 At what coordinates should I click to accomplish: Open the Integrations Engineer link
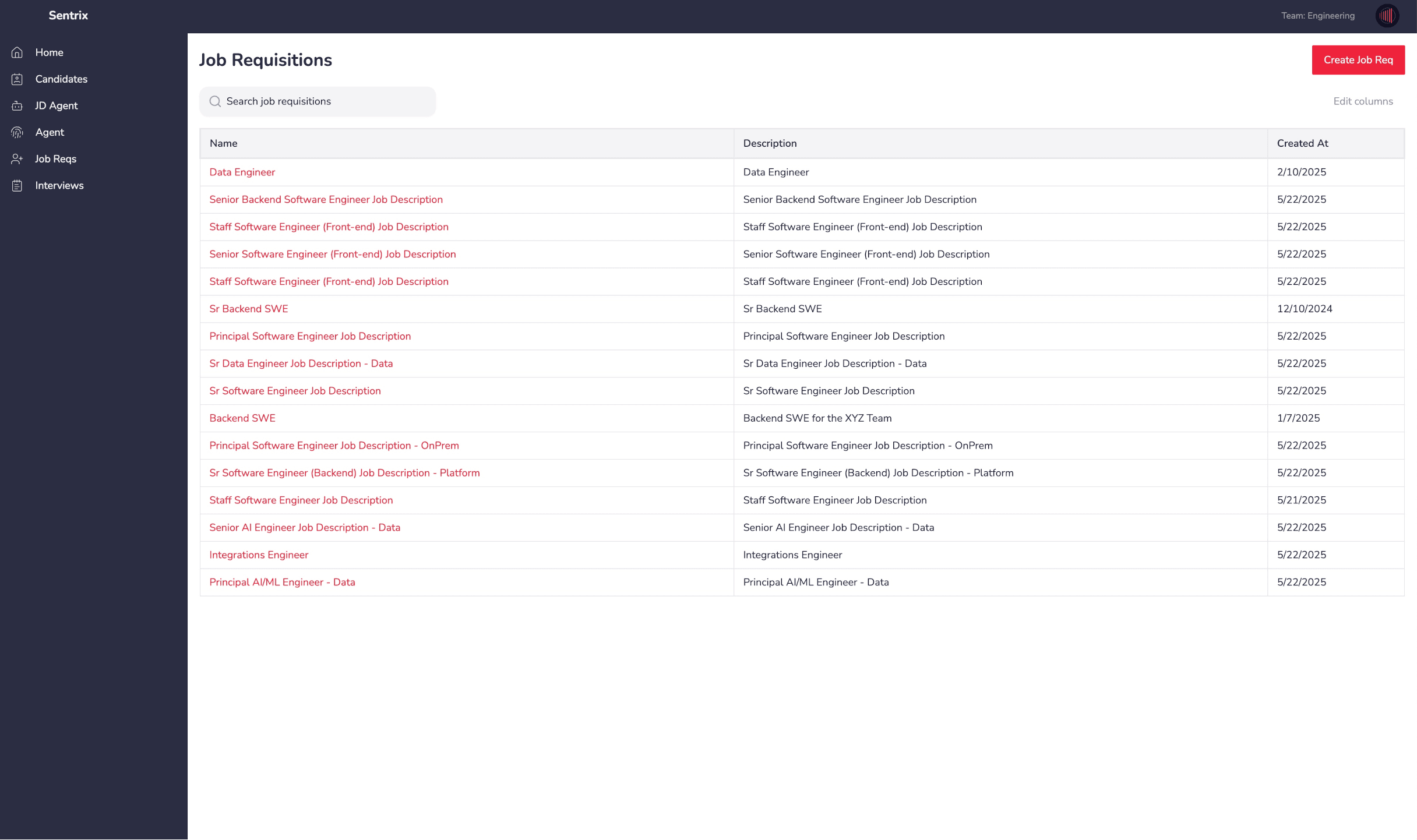259,556
